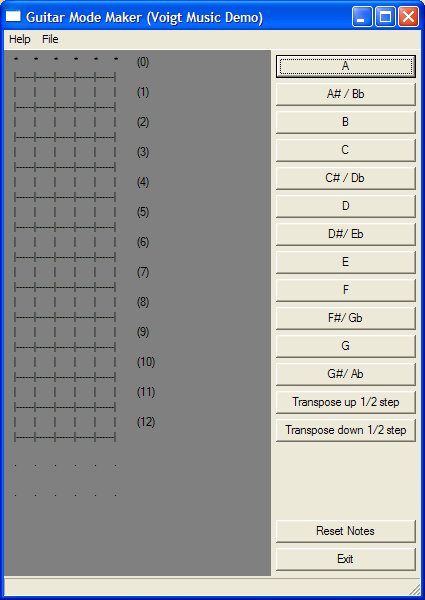The image size is (425, 600).
Task: Open the File menu
Action: (x=50, y=39)
